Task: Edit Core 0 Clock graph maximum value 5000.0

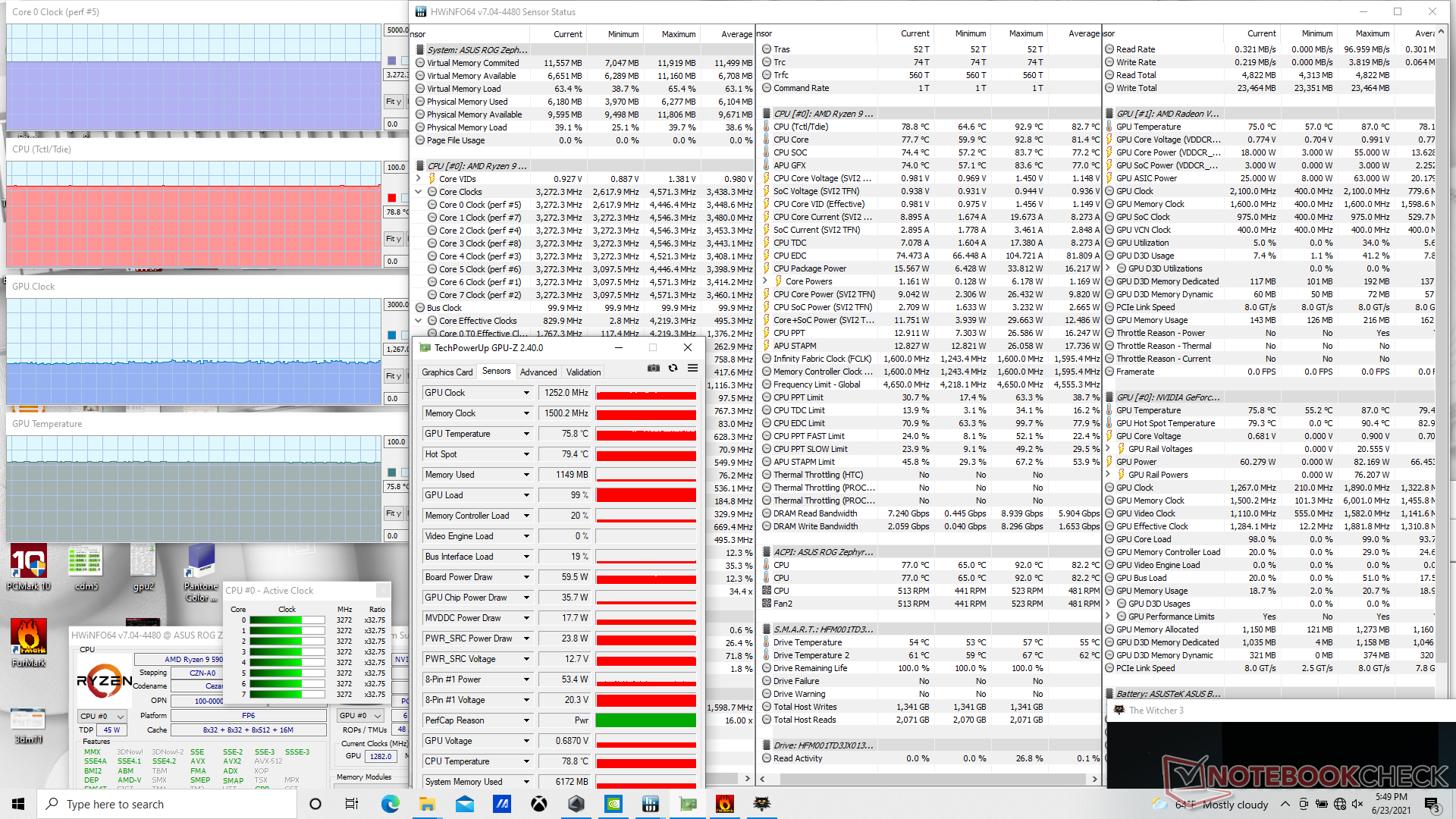Action: click(397, 30)
